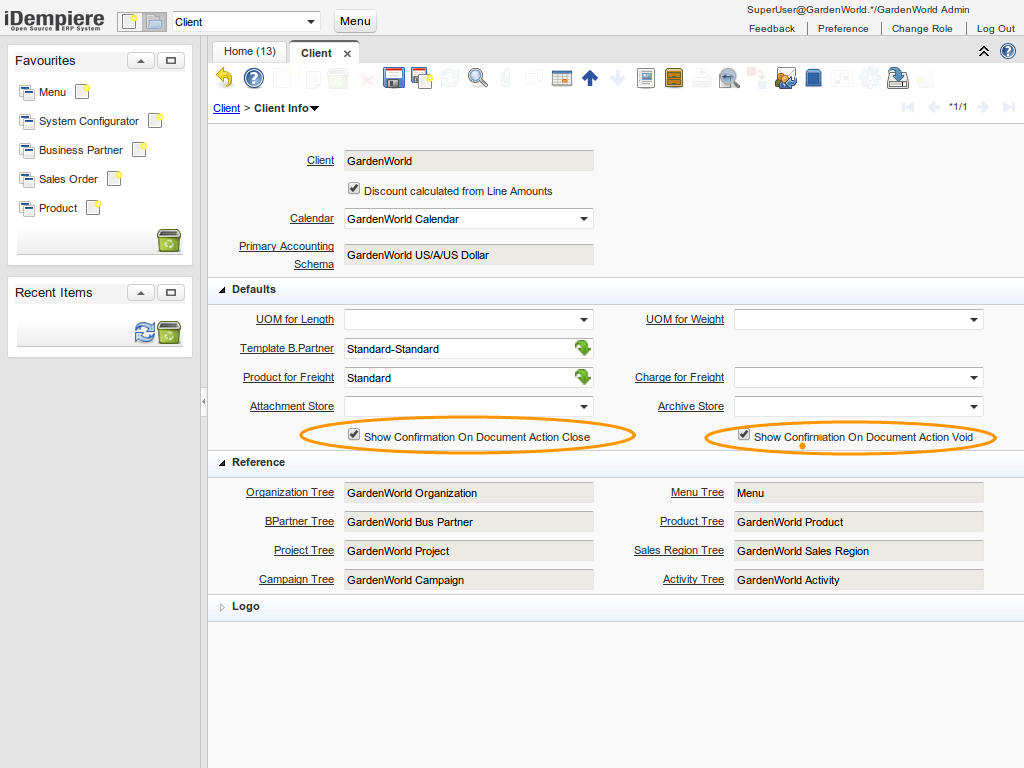The width and height of the screenshot is (1024, 768).
Task: Click the recycle bin in Favourites panel
Action: pos(169,241)
